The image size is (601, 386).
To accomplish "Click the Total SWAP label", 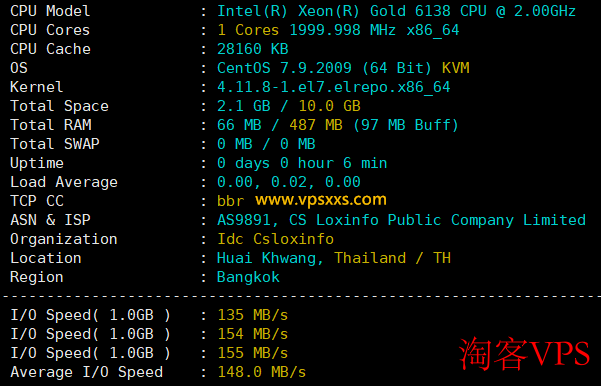I will [55, 144].
